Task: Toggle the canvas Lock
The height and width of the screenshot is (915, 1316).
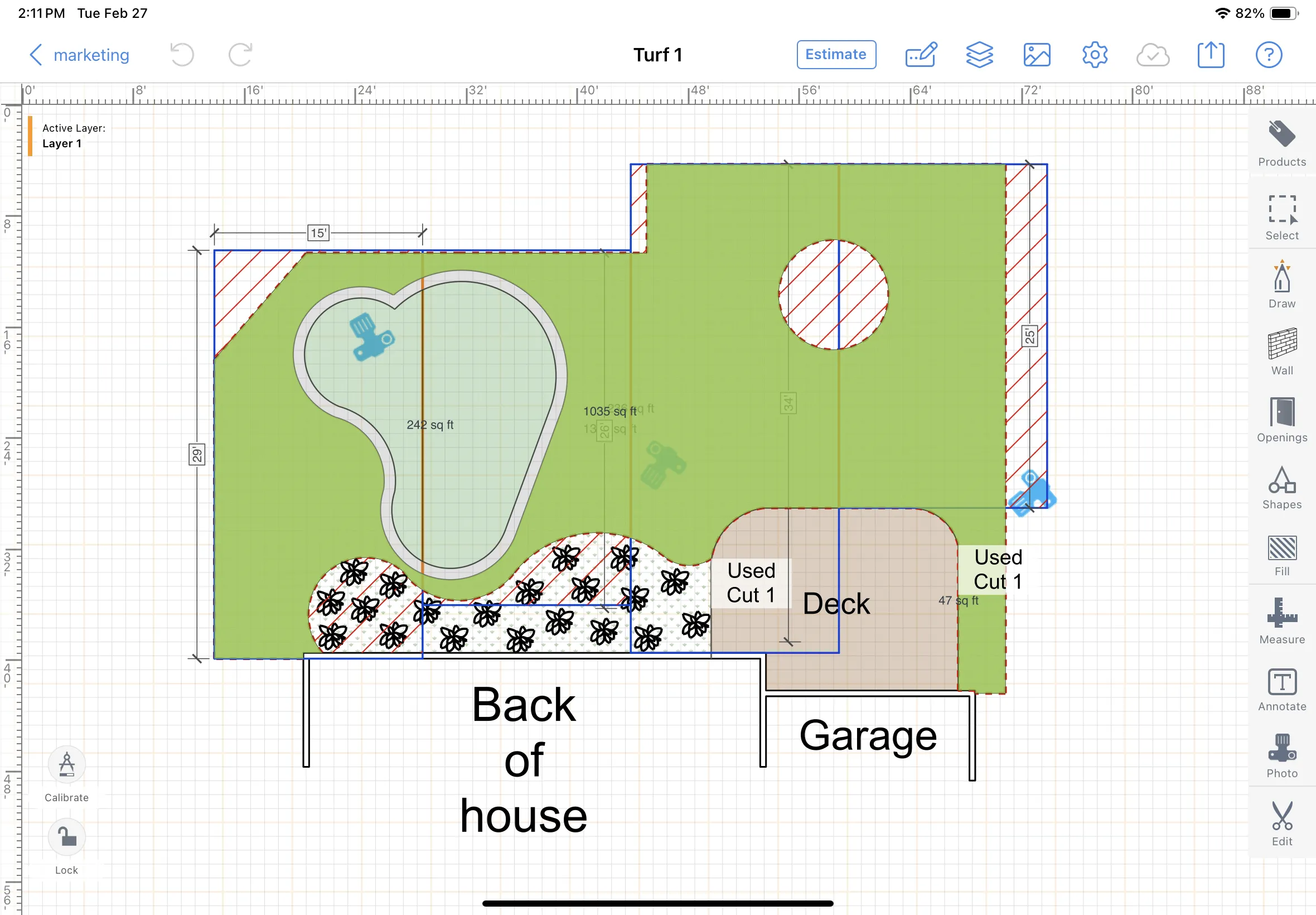Action: tap(66, 837)
